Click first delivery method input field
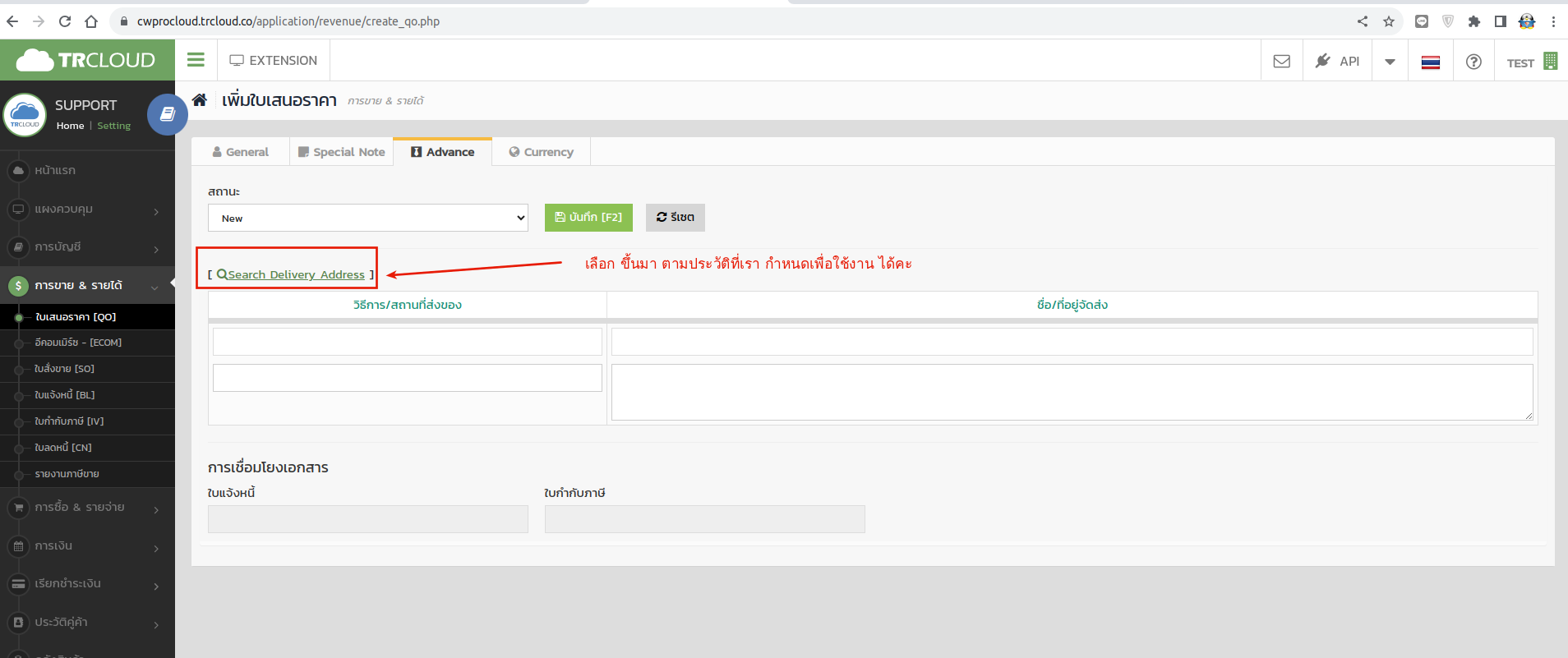The image size is (1568, 658). tap(408, 342)
